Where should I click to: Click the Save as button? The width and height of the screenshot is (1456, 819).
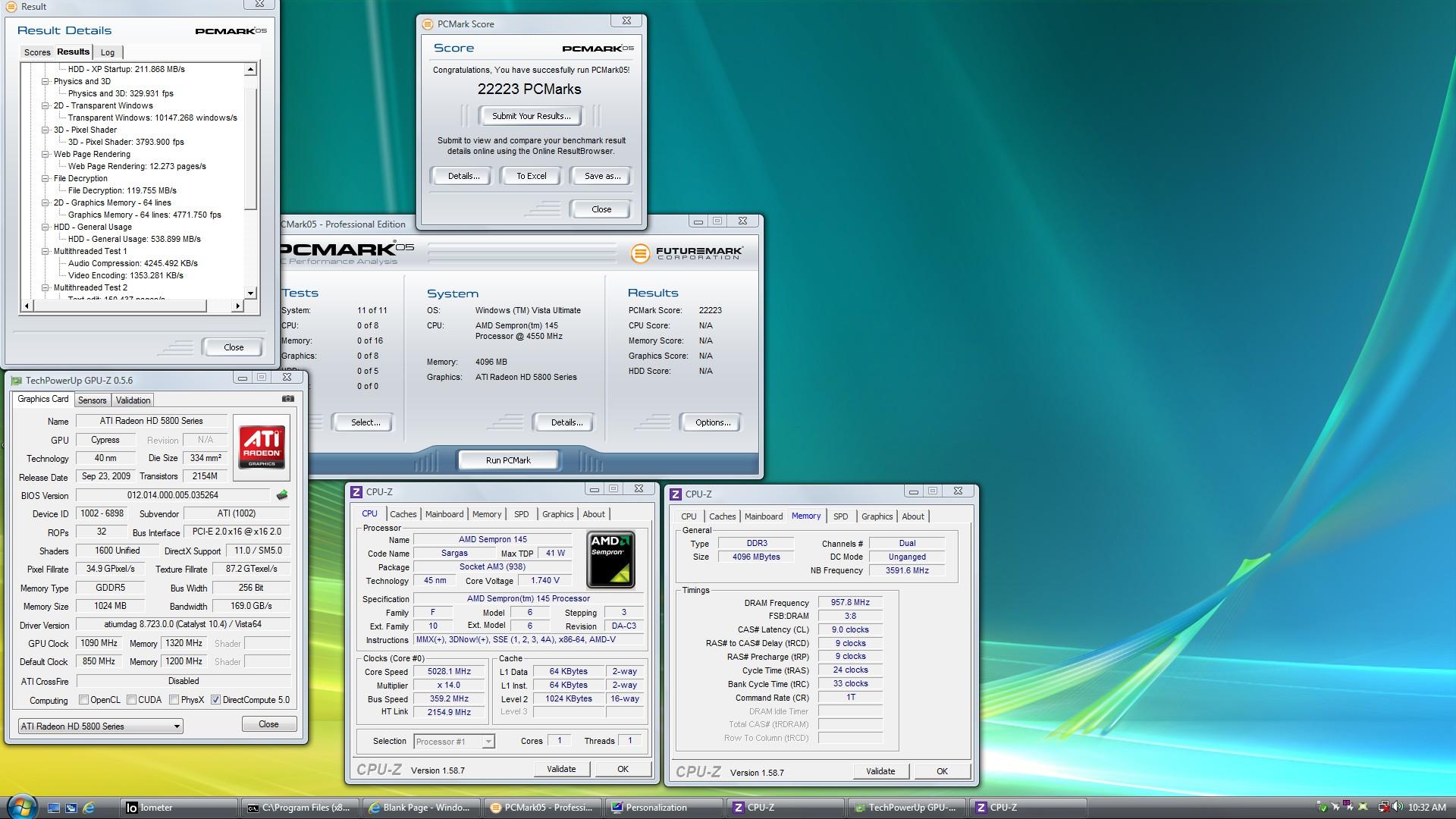point(602,176)
